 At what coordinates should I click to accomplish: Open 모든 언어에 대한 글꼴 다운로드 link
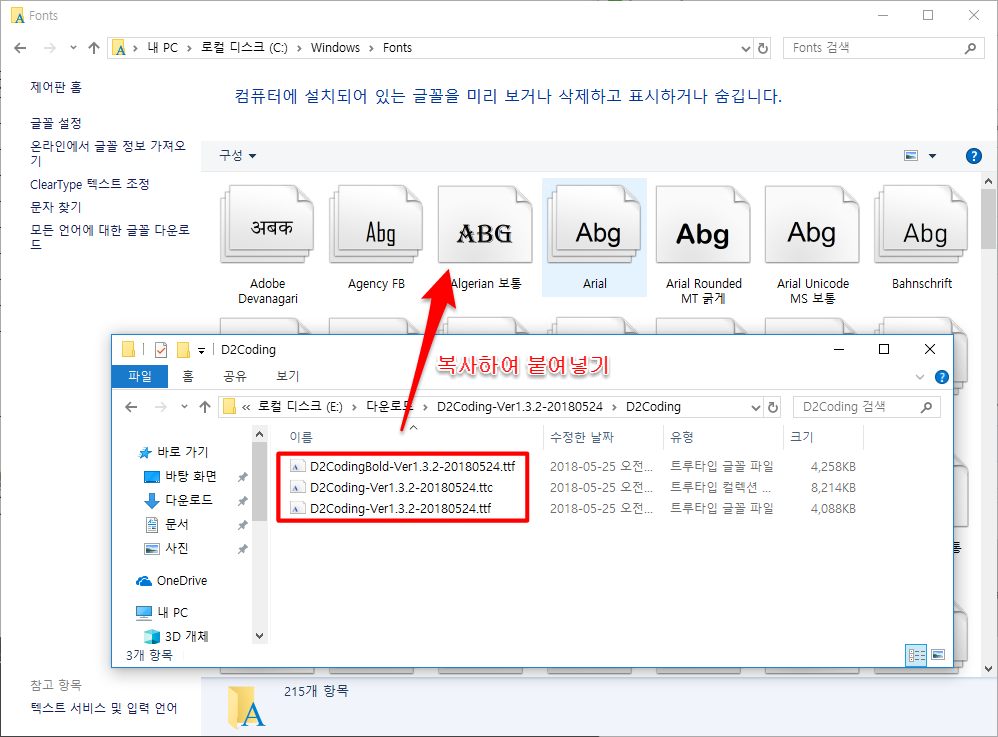(x=110, y=237)
